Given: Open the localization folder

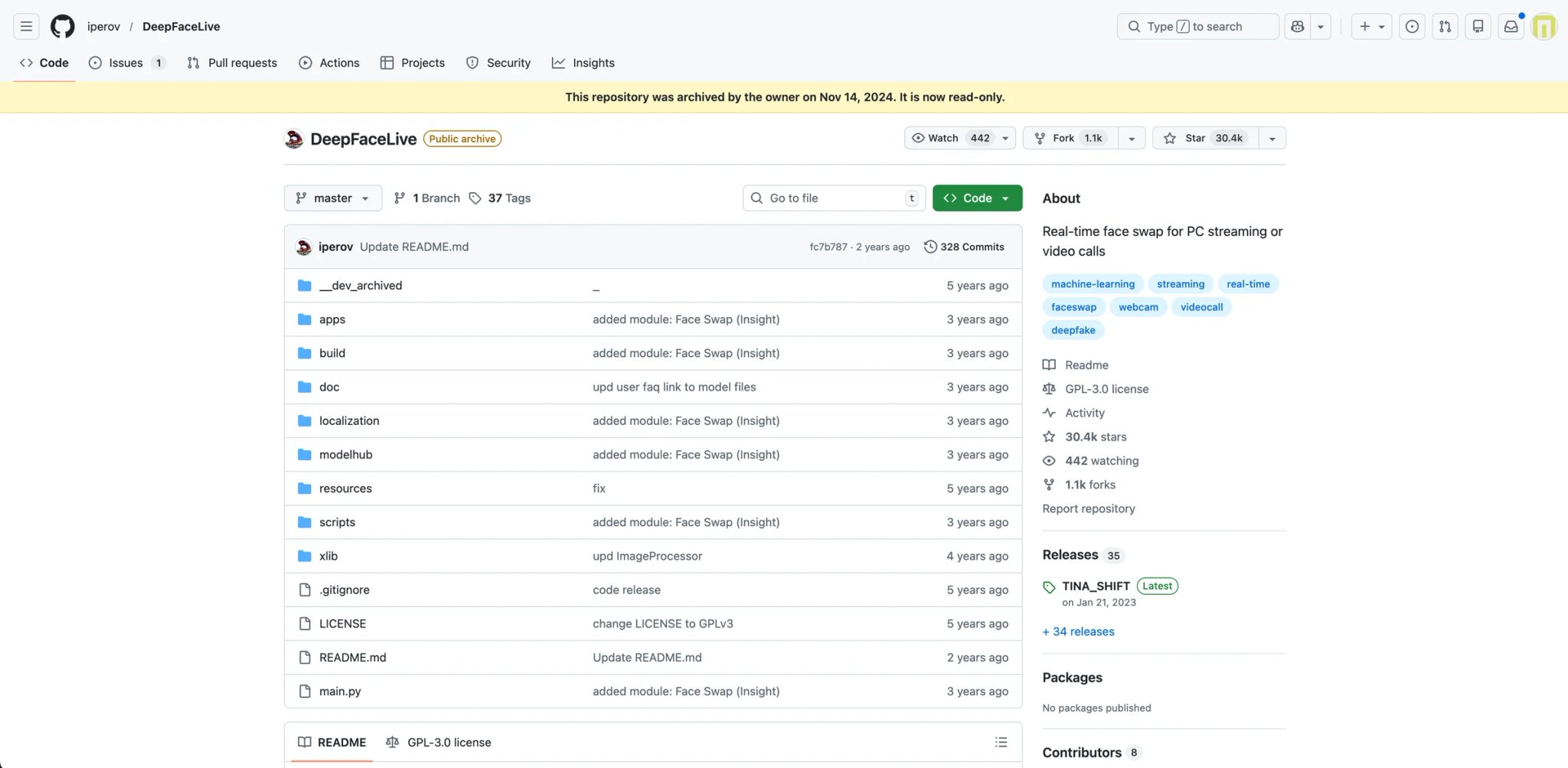Looking at the screenshot, I should pos(349,420).
